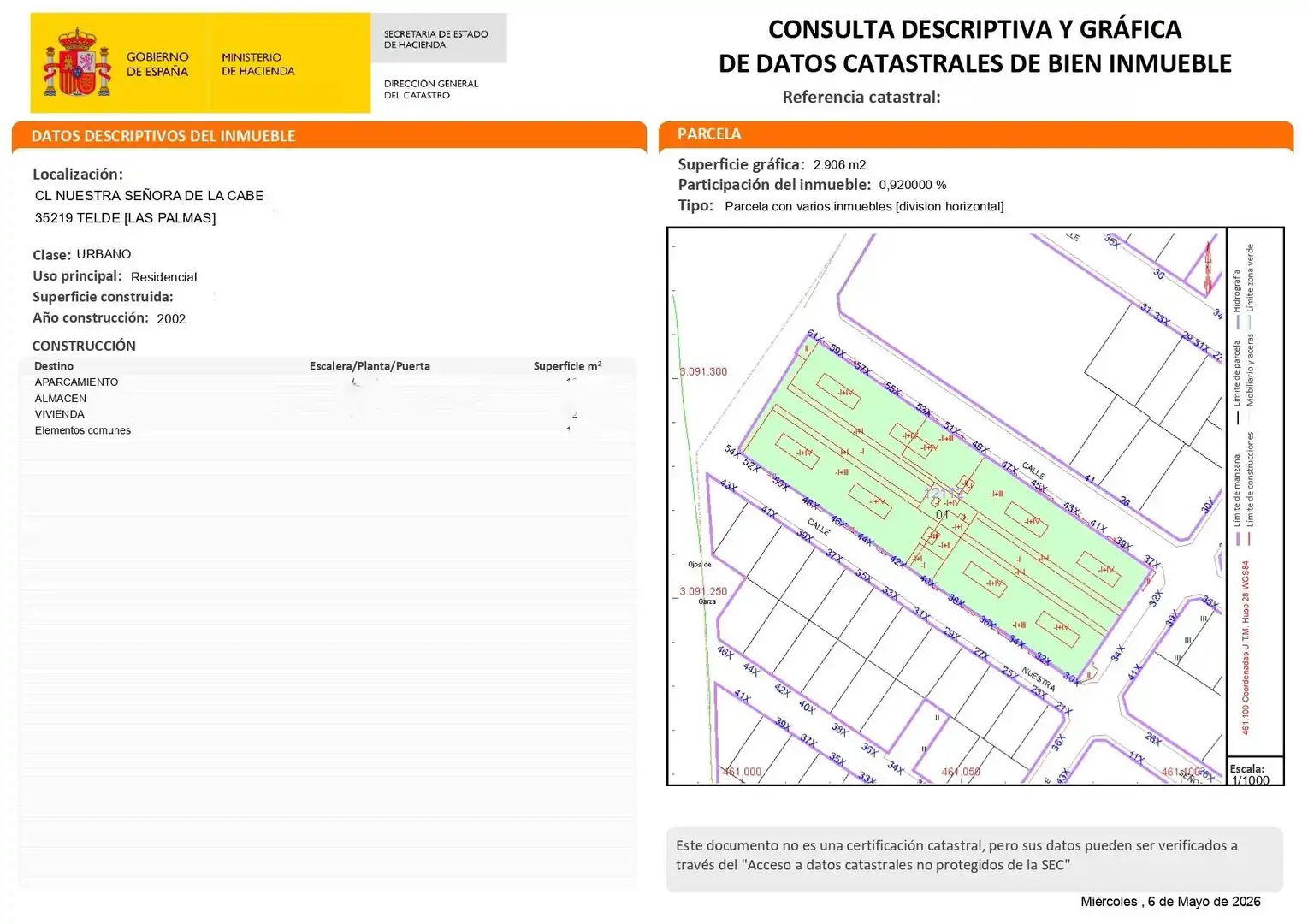Click the title line DE DATOS CATASTRALES DE BIEN INMUEBLE

(x=974, y=63)
